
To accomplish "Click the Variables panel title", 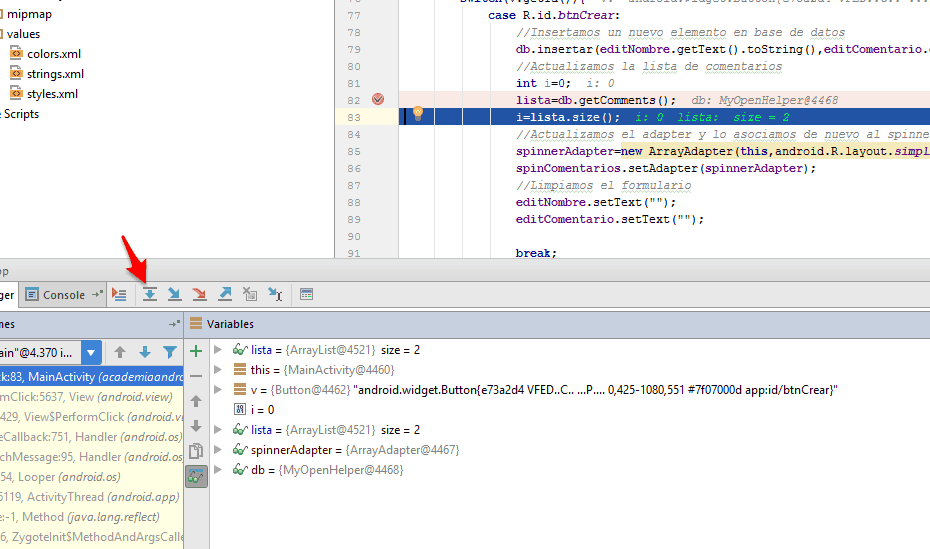I will point(230,324).
